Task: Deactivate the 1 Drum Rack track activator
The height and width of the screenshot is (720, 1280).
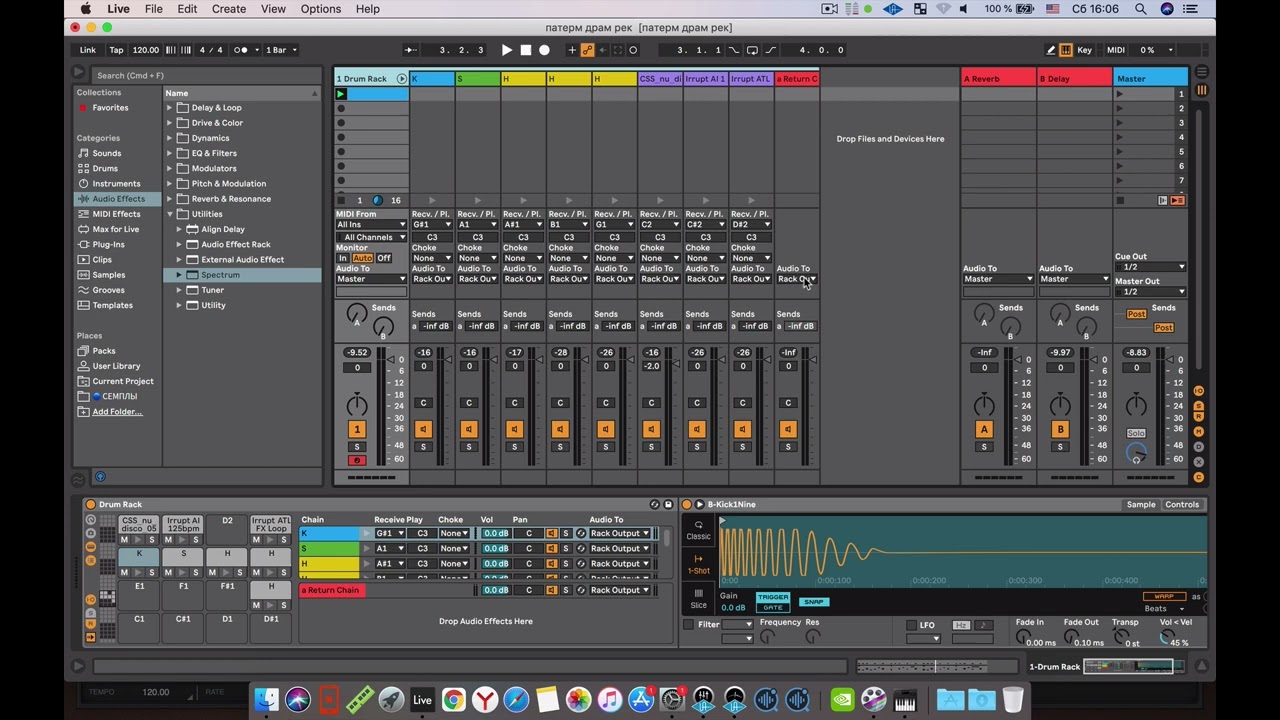Action: tap(357, 429)
